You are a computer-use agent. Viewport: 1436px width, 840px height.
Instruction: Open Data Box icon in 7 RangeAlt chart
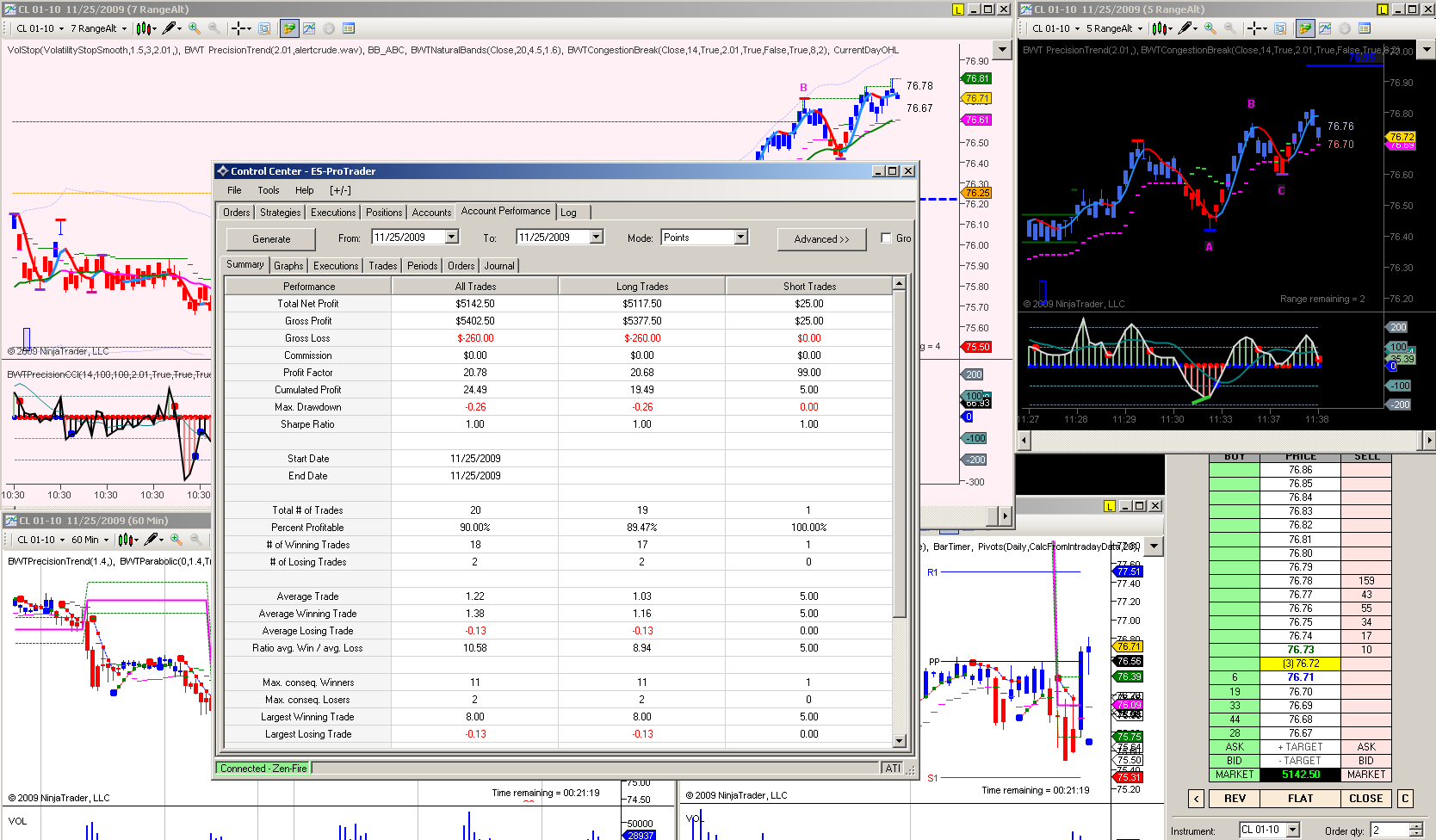(x=264, y=28)
